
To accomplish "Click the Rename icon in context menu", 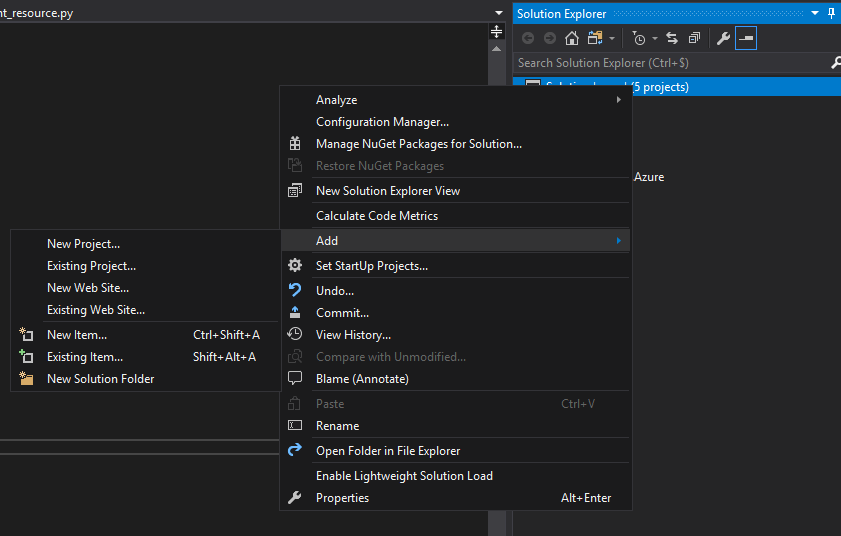I will point(295,425).
